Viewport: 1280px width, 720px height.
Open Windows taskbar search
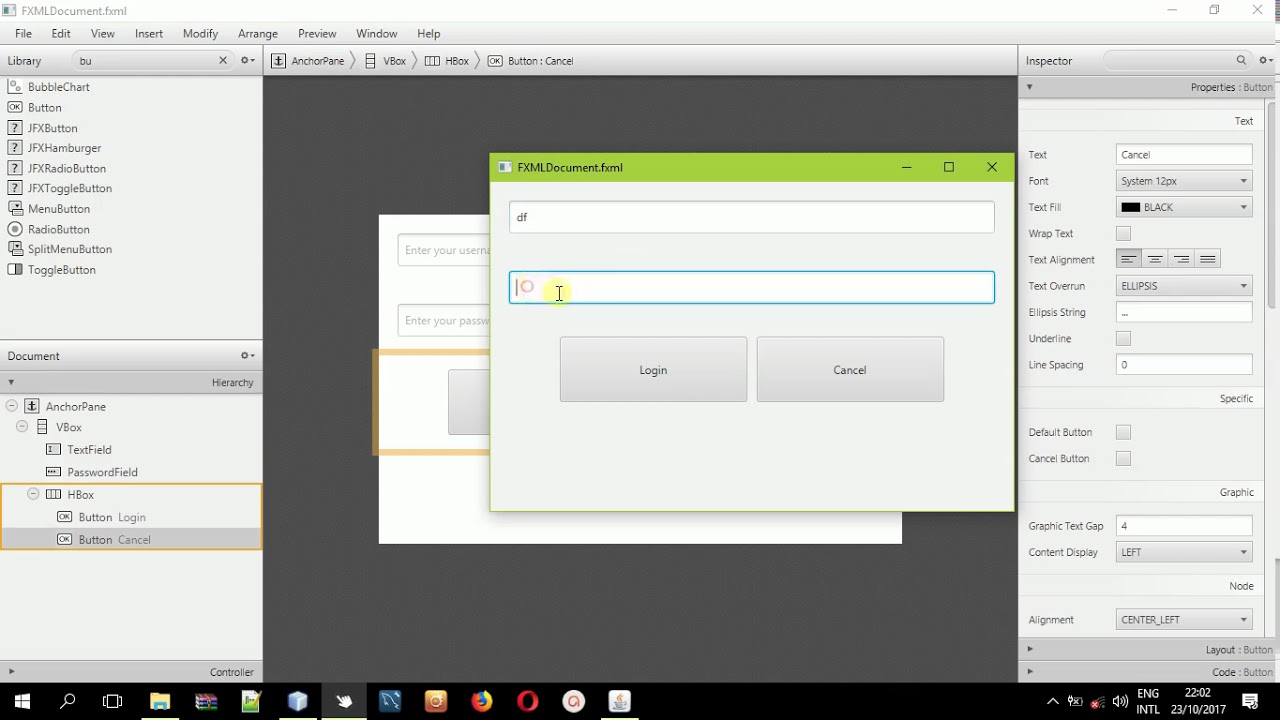click(68, 701)
